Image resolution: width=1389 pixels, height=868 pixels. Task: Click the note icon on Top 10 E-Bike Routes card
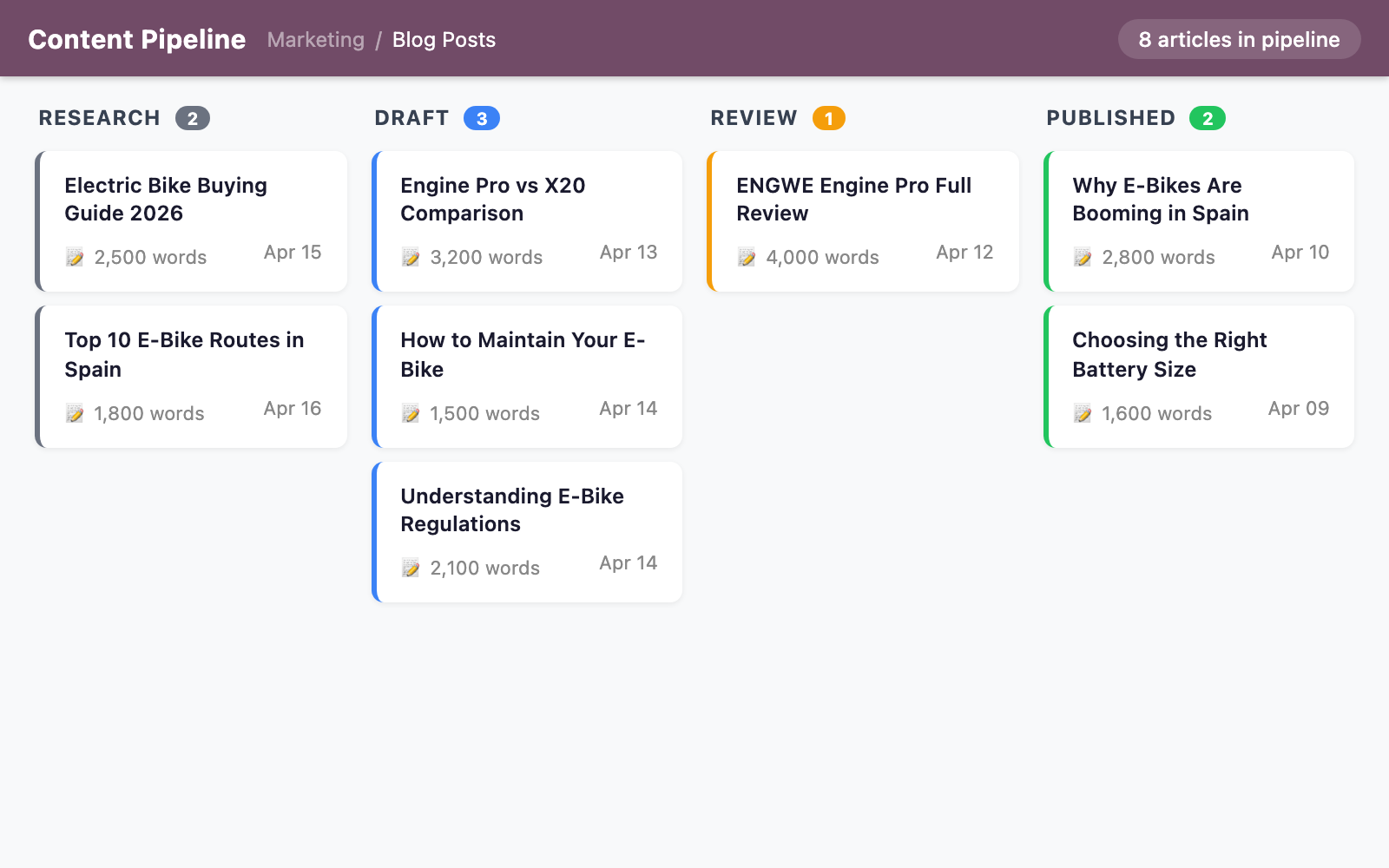click(x=75, y=413)
